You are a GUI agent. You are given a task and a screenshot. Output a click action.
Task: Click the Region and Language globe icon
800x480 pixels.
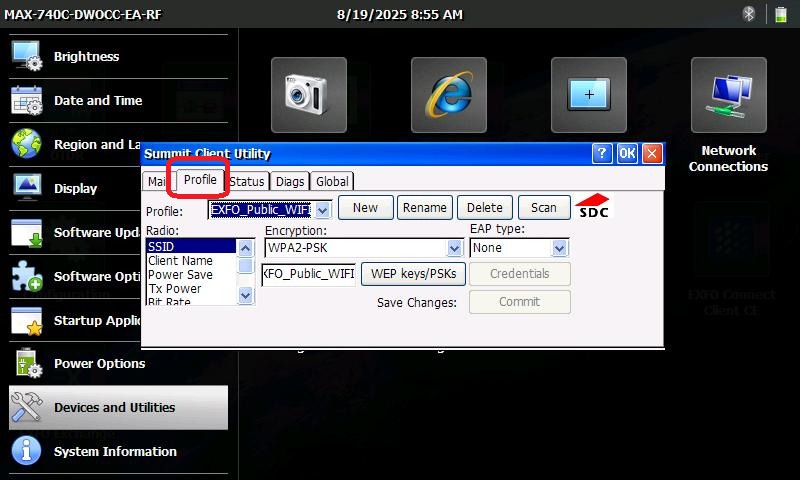pos(27,144)
